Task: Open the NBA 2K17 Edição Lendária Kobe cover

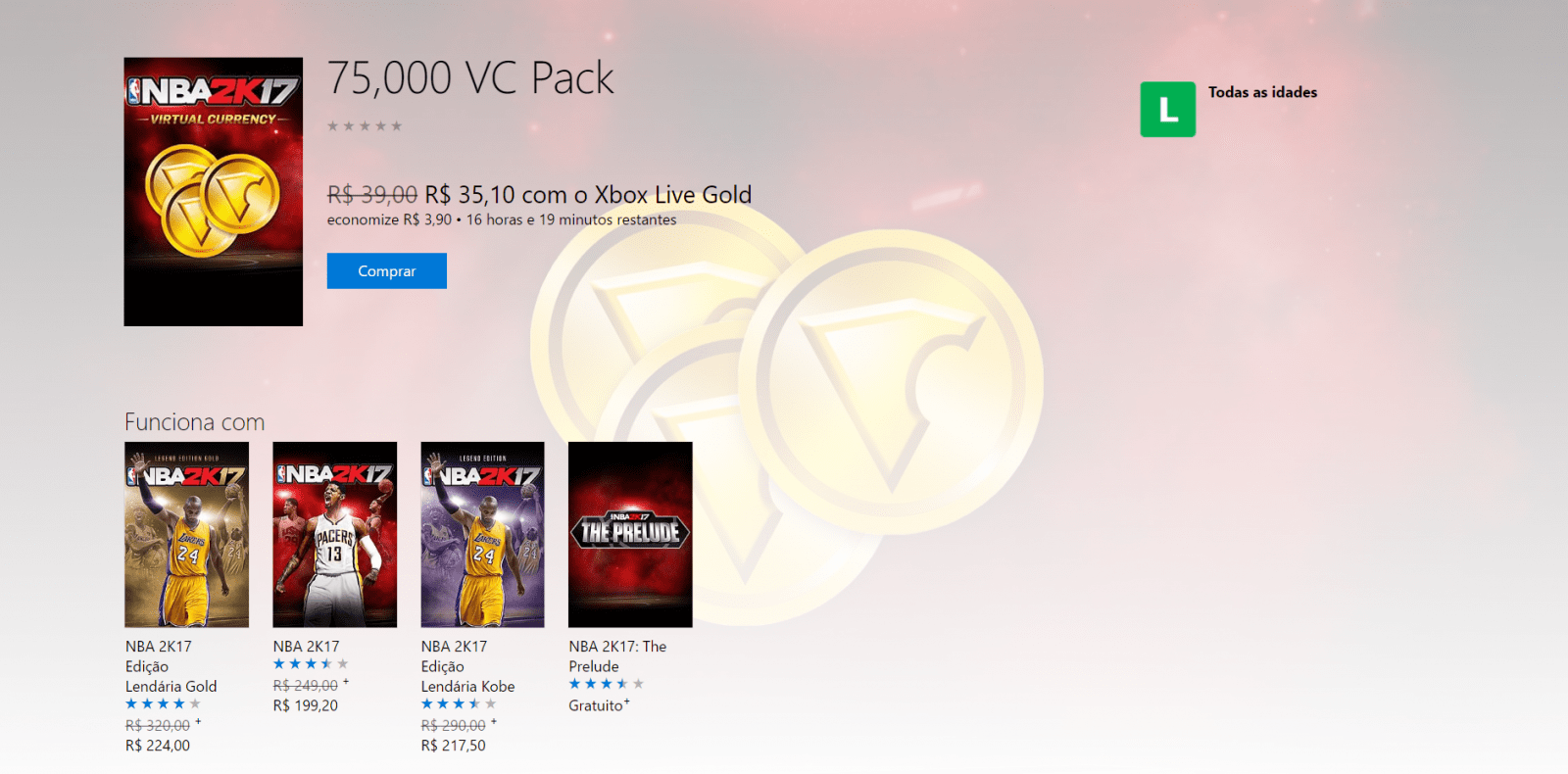Action: pyautogui.click(x=482, y=534)
